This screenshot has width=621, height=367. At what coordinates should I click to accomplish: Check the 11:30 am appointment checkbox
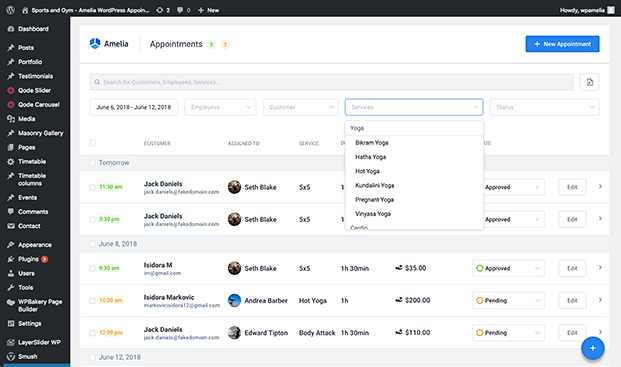pyautogui.click(x=92, y=187)
